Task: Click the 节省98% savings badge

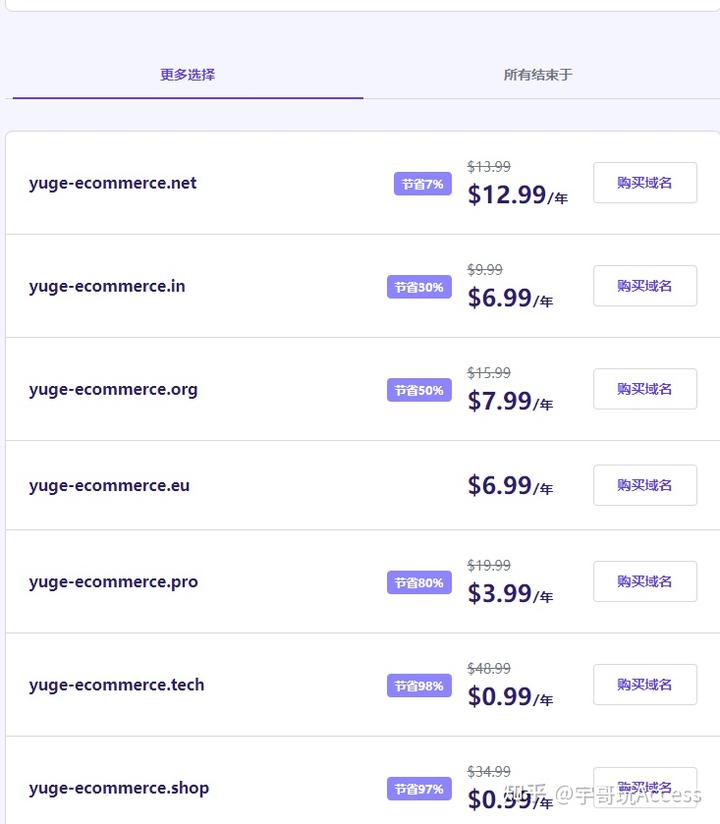Action: click(419, 685)
